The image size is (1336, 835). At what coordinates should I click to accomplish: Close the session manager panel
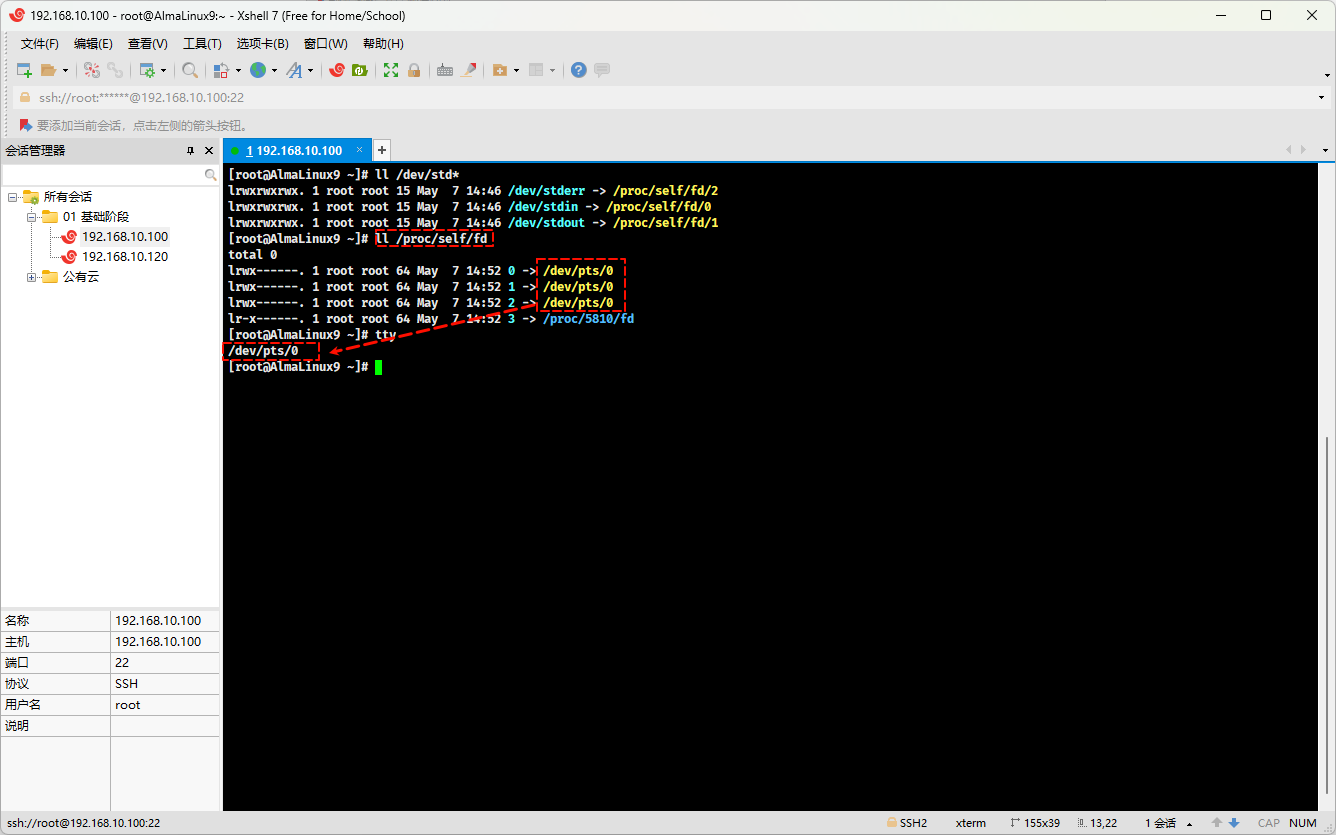point(209,150)
